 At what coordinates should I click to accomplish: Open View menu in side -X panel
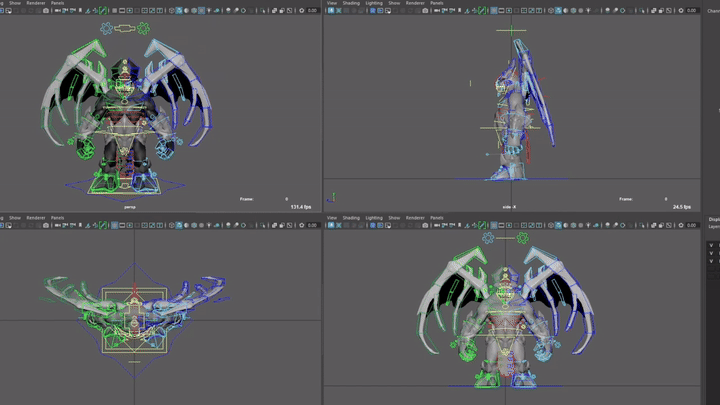pyautogui.click(x=332, y=3)
